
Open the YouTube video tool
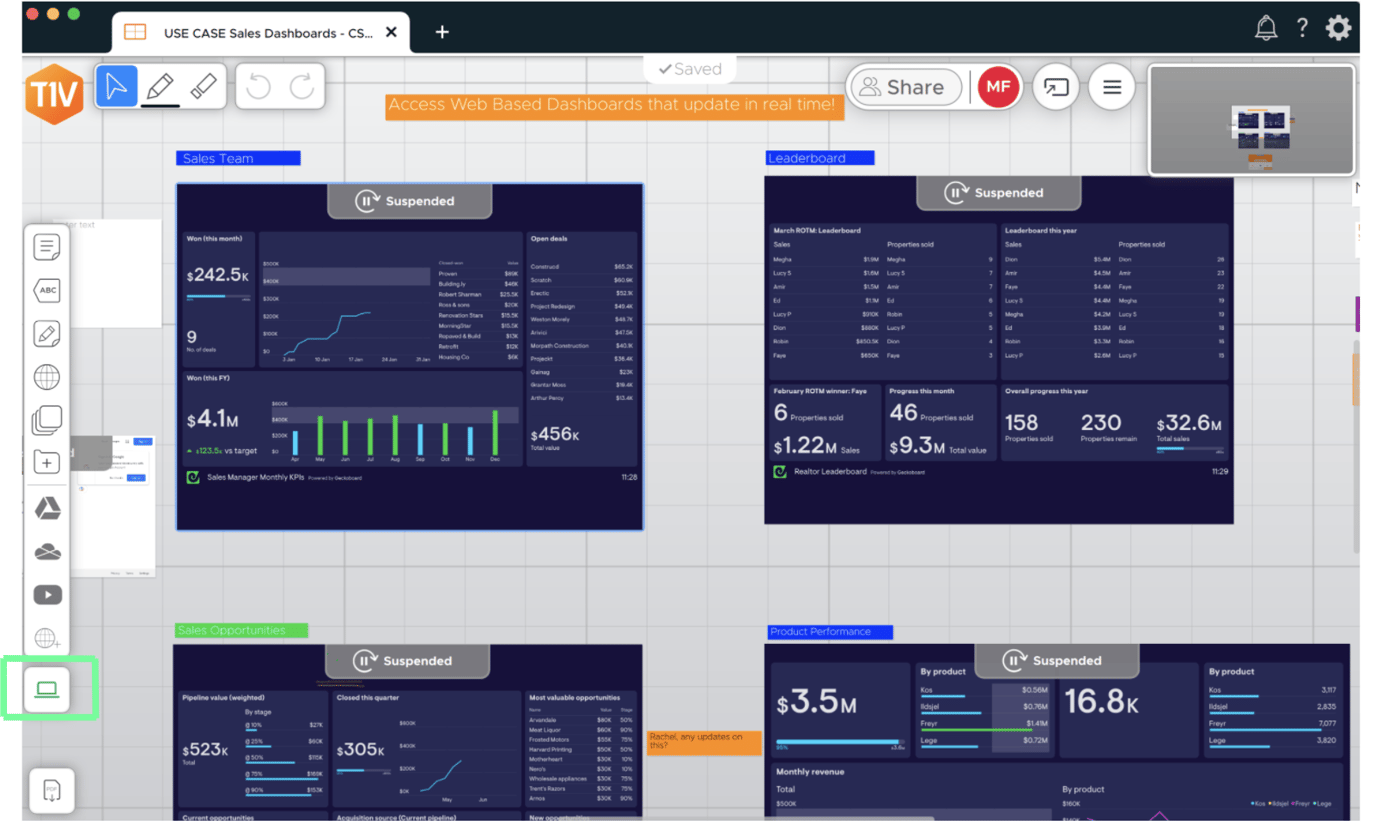click(47, 595)
